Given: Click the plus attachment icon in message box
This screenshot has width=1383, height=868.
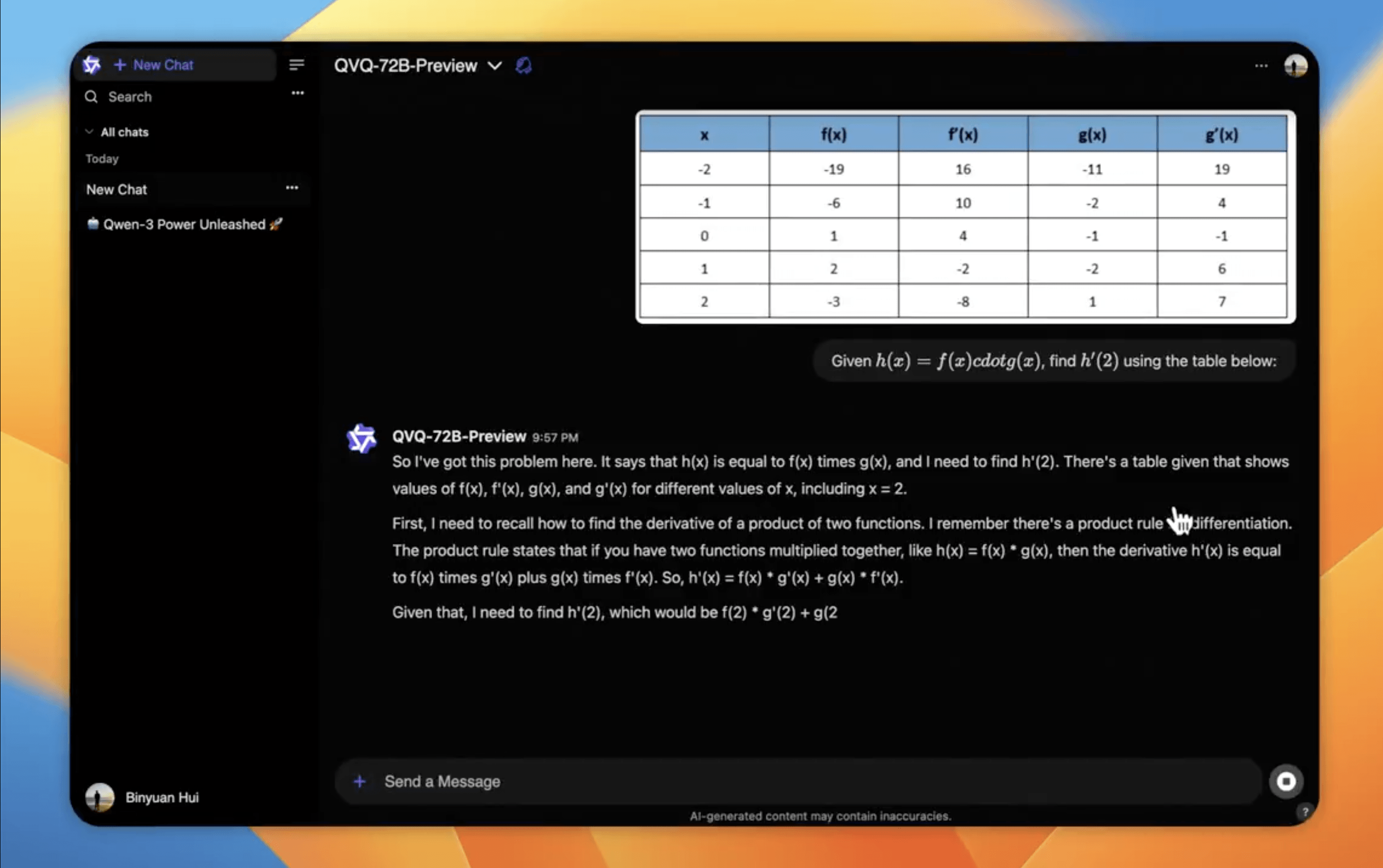Looking at the screenshot, I should tap(359, 781).
